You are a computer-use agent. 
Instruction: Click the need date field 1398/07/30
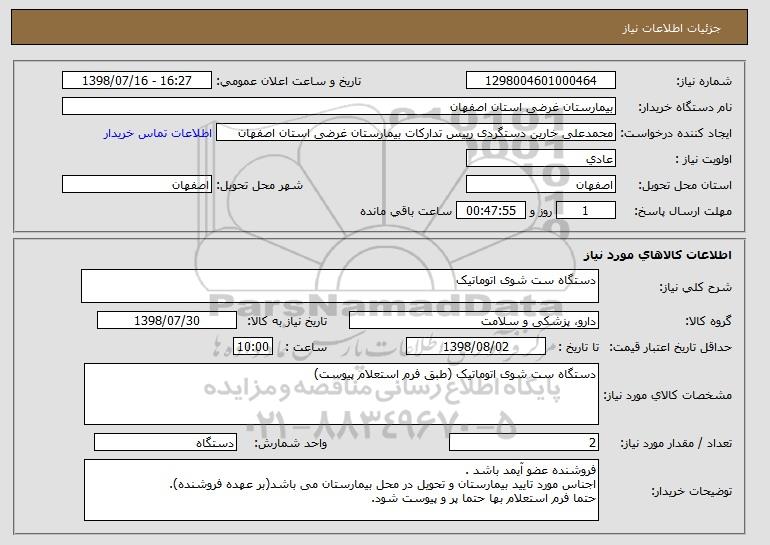tap(167, 321)
